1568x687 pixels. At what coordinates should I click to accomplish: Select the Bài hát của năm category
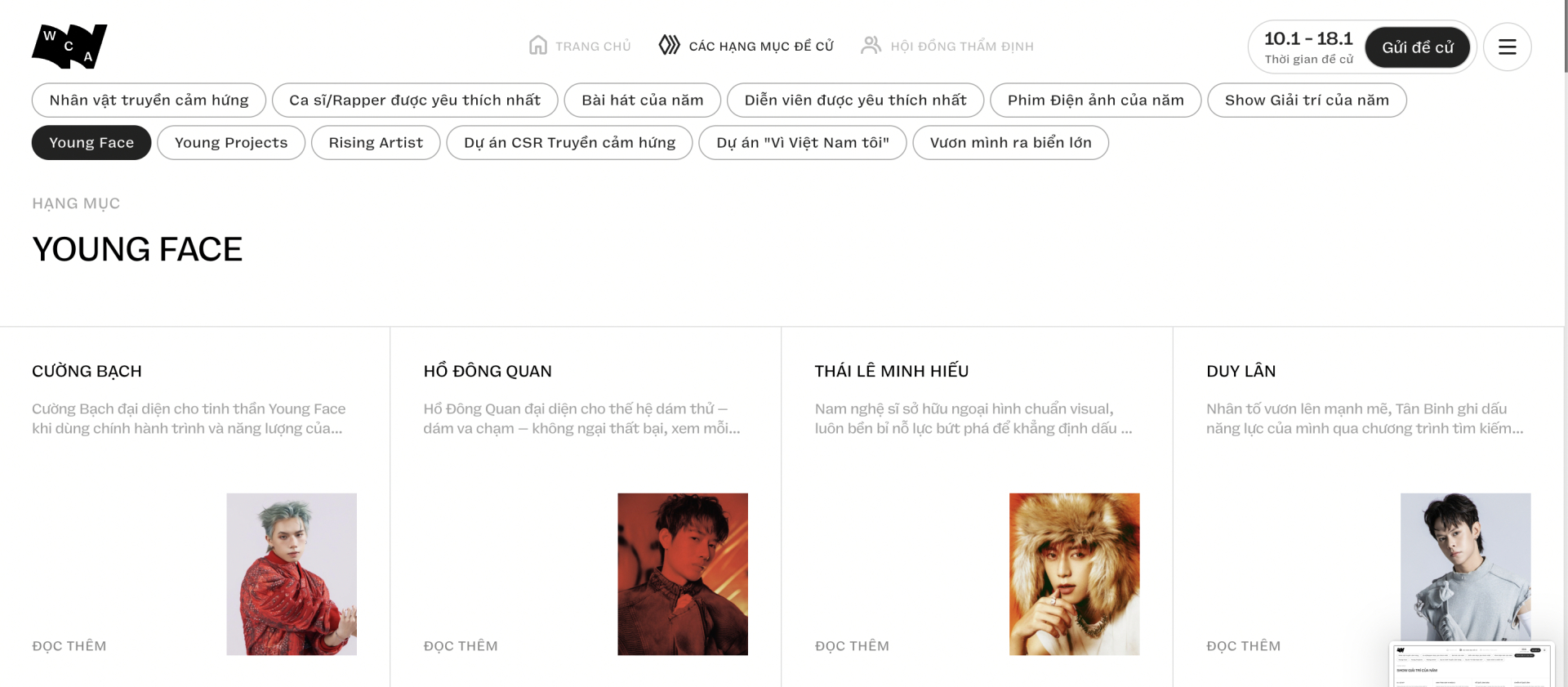point(642,100)
